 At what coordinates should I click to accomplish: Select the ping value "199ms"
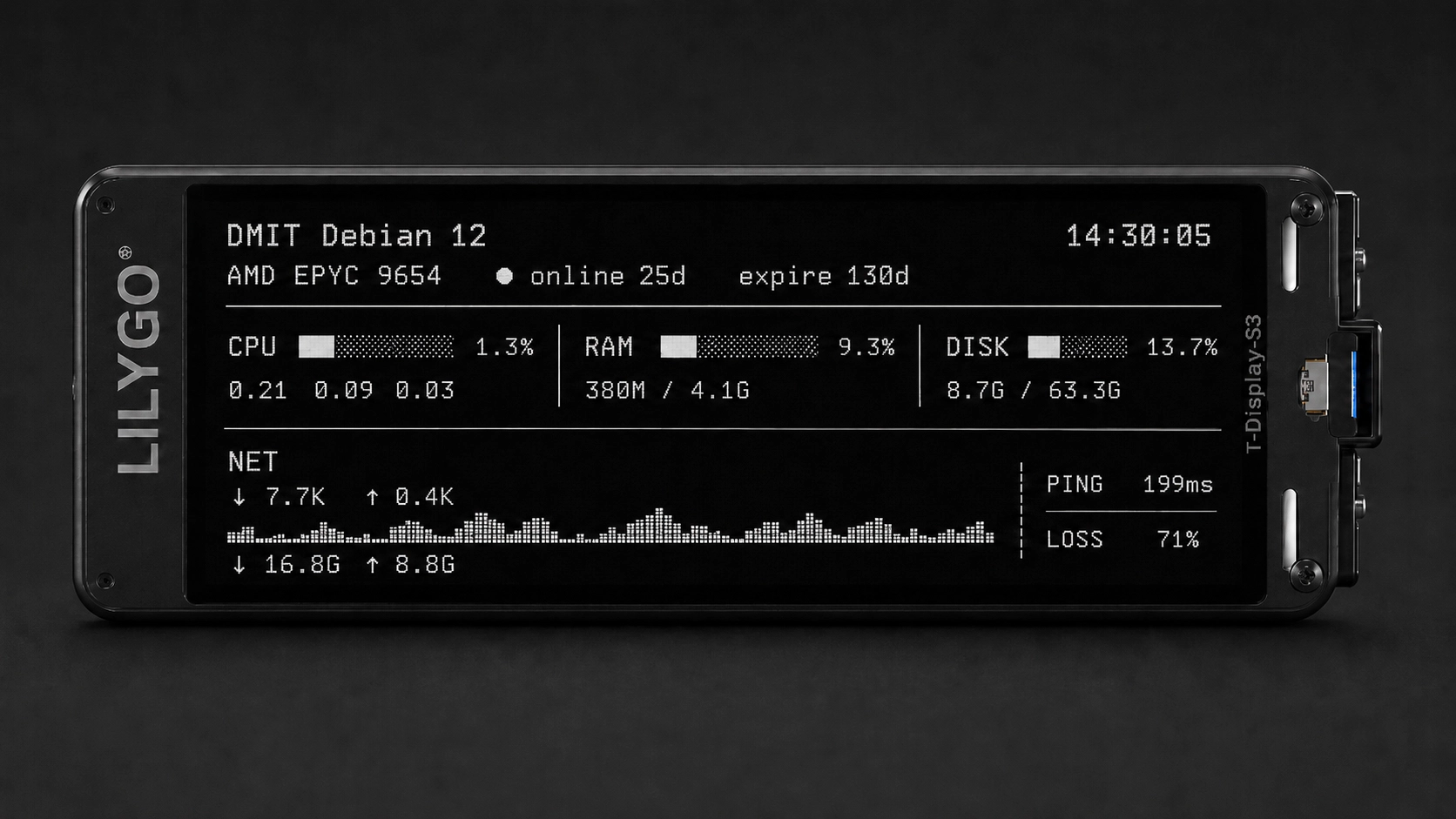[1177, 484]
